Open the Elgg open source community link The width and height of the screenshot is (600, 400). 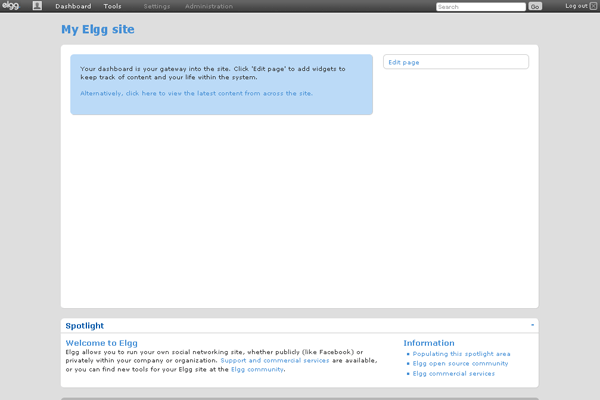pyautogui.click(x=460, y=364)
